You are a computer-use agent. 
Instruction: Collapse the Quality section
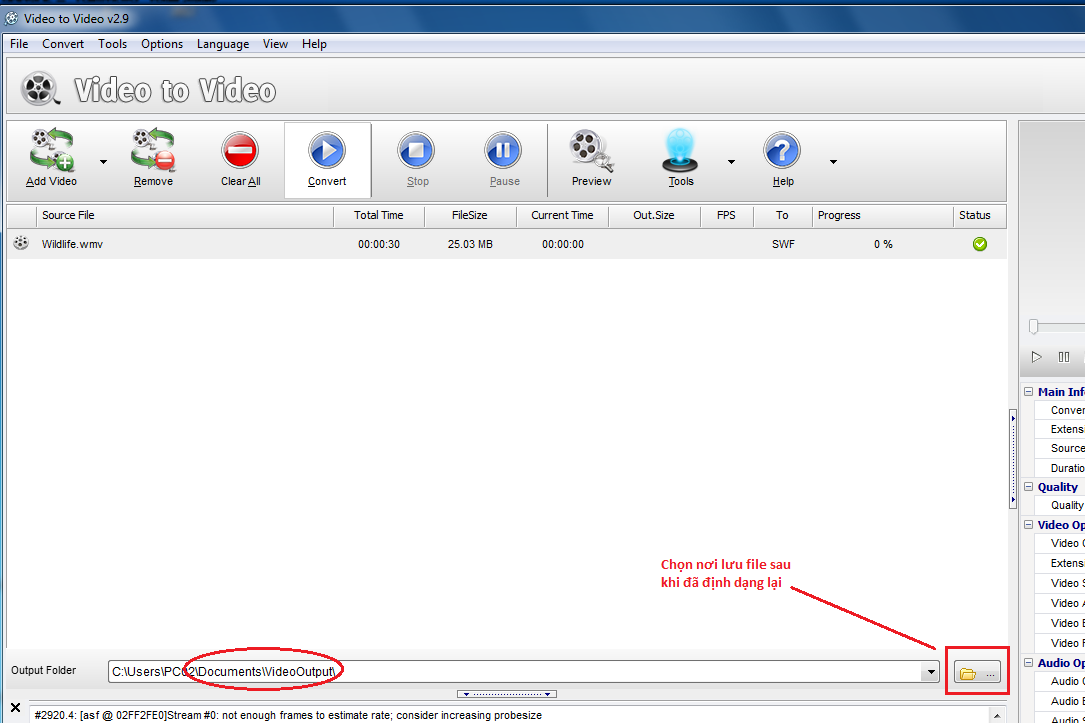click(x=1028, y=487)
